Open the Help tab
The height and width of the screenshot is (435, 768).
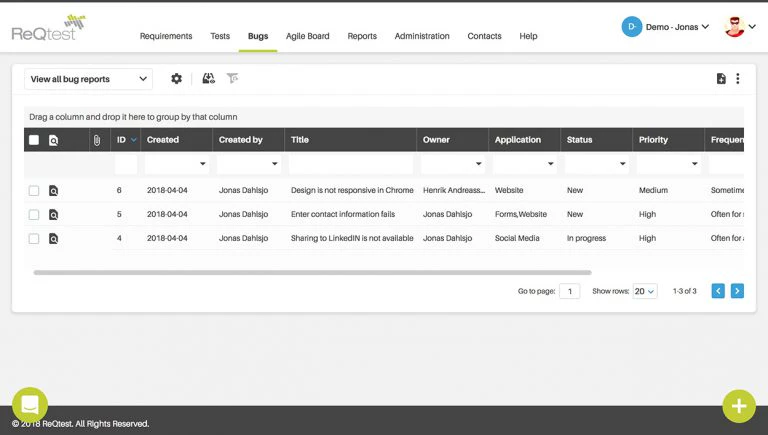coord(528,36)
